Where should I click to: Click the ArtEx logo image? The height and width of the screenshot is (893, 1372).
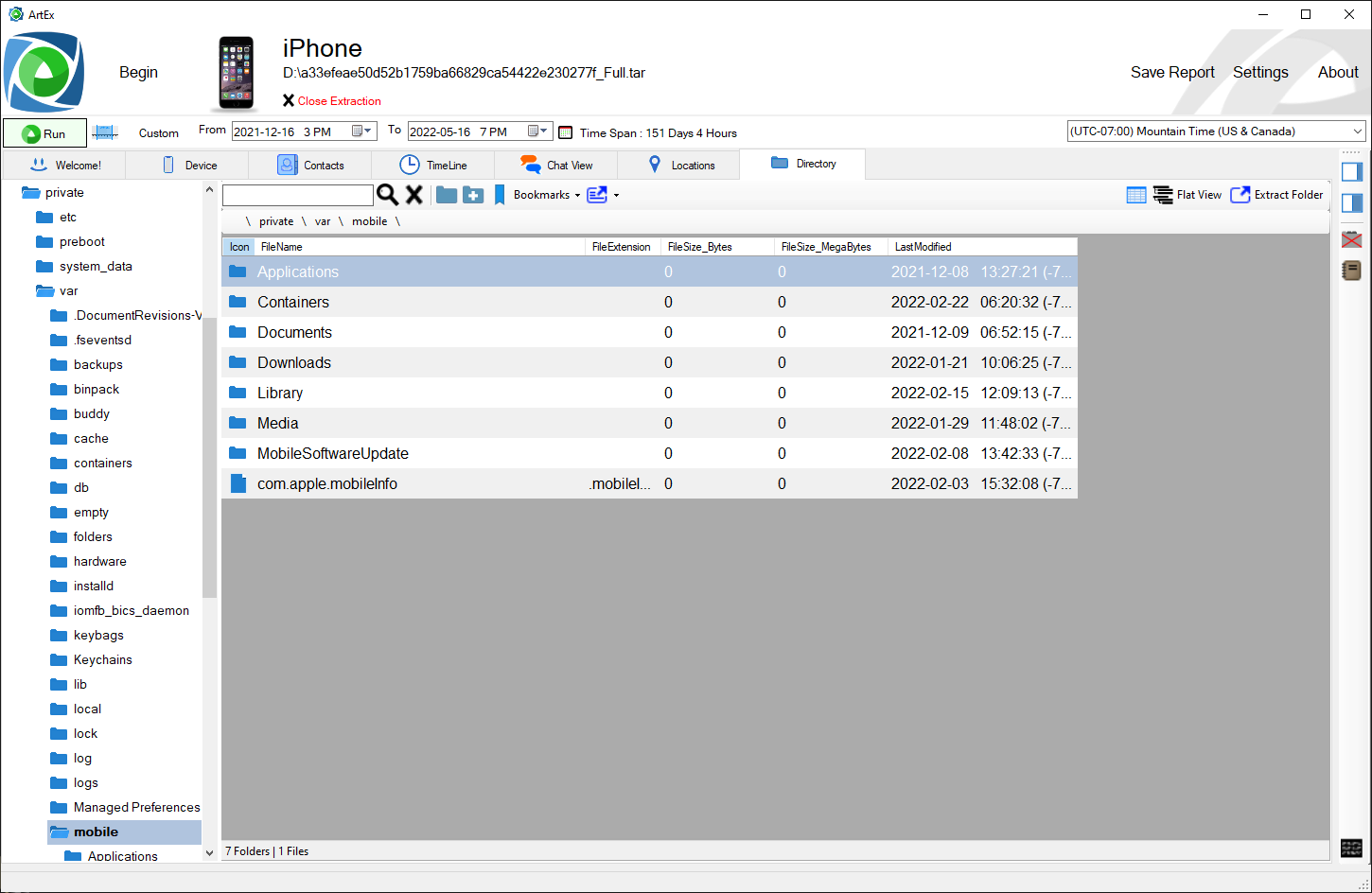pyautogui.click(x=44, y=72)
